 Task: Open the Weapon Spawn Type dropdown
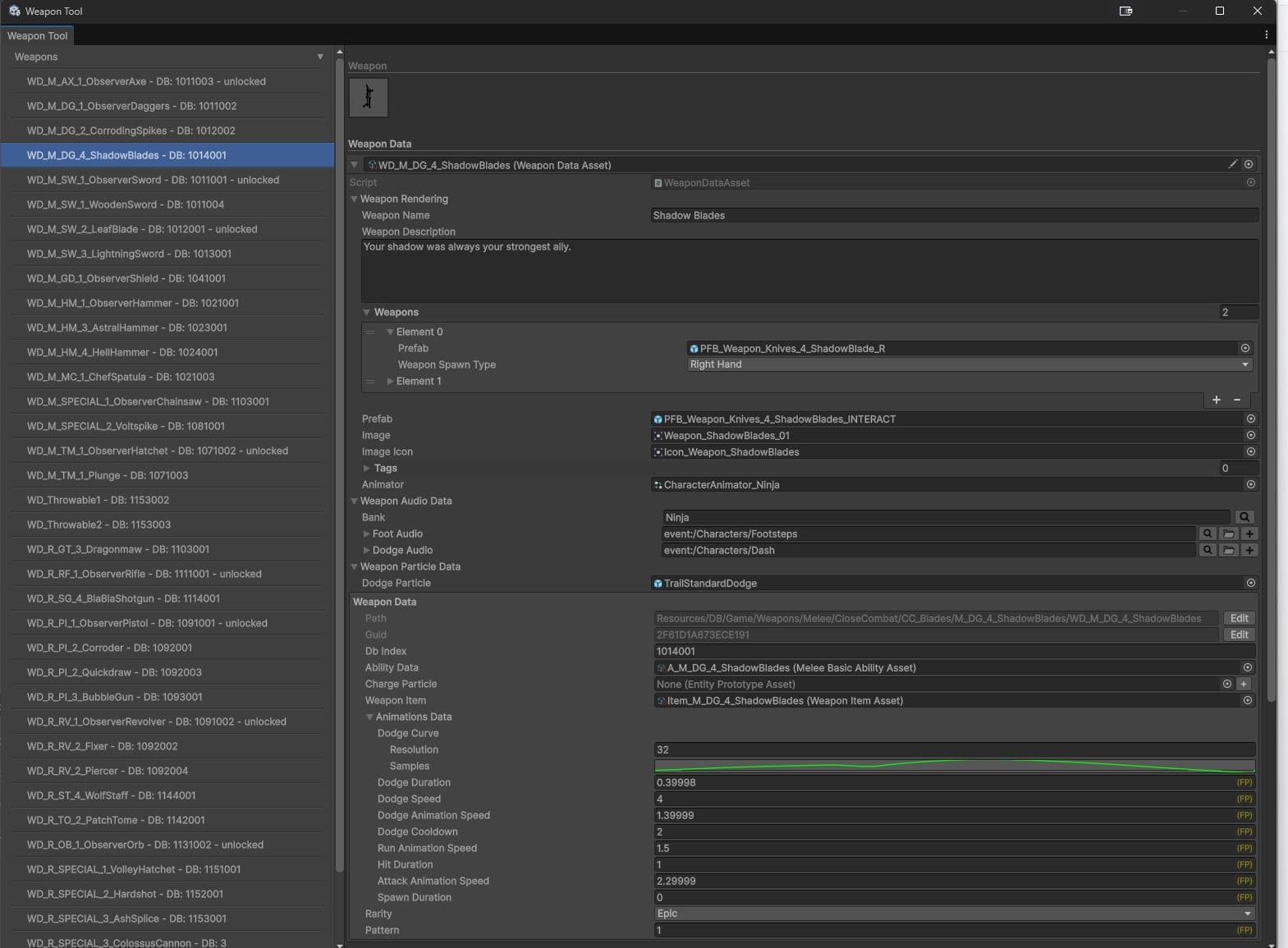click(969, 364)
